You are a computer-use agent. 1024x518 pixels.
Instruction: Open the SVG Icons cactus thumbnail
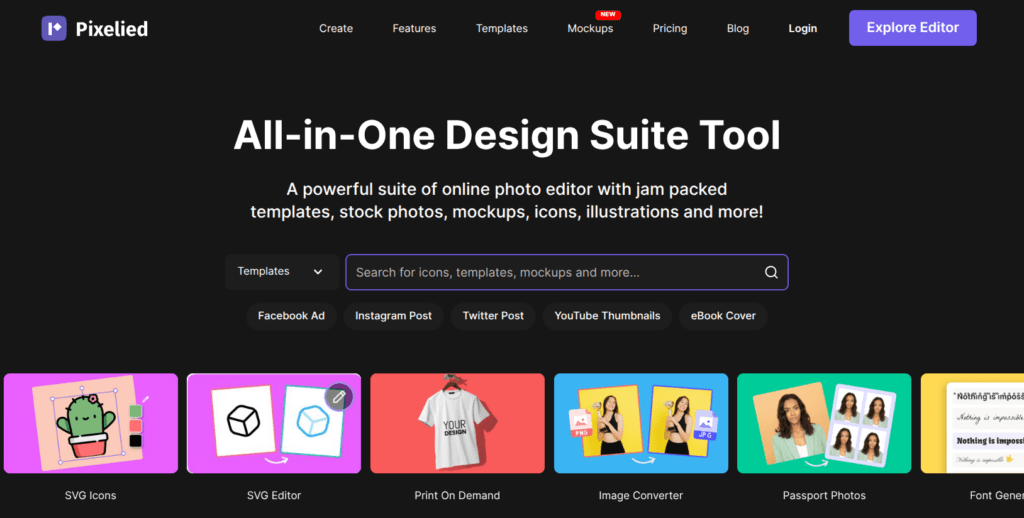point(90,423)
